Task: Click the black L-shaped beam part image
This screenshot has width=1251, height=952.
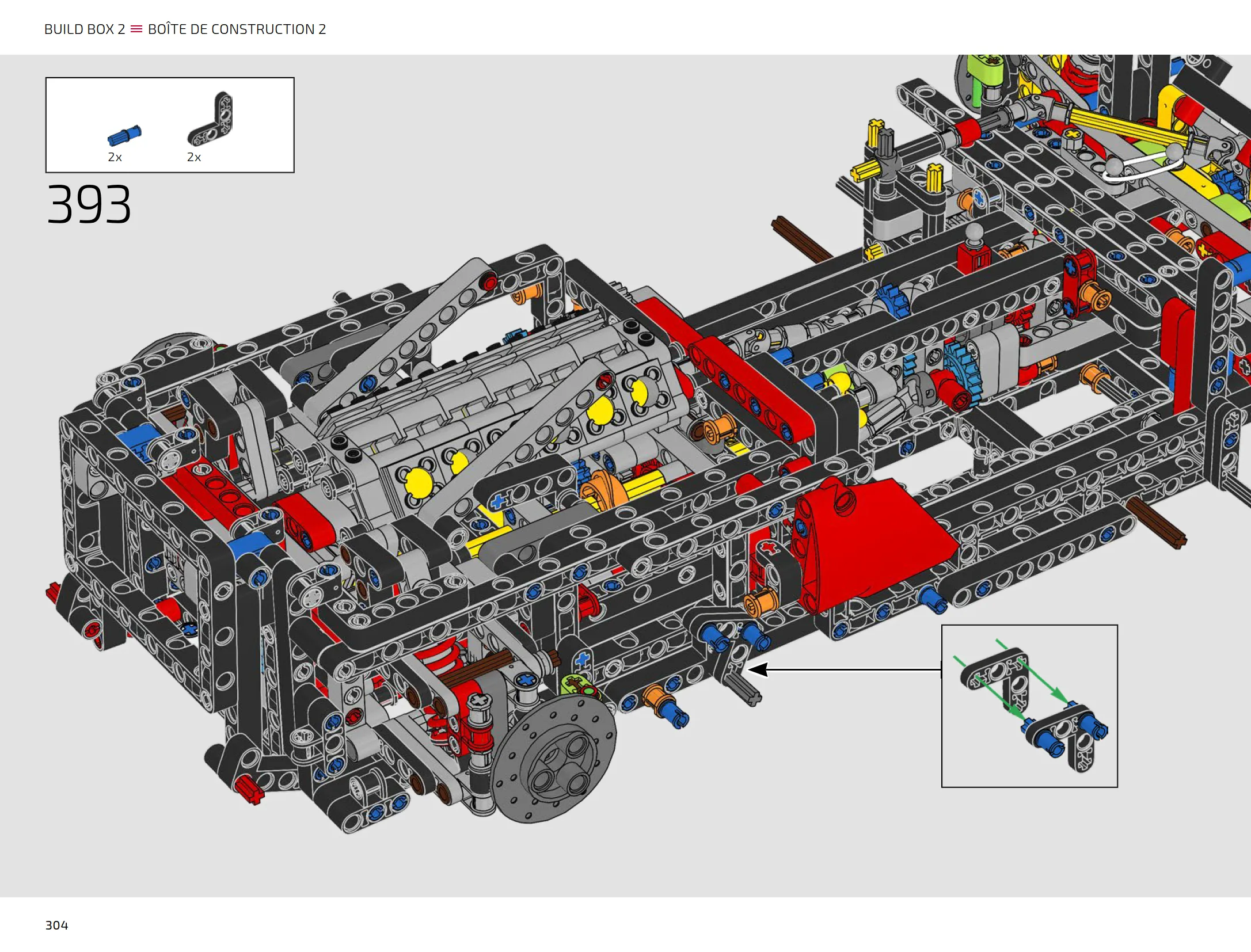Action: coord(211,119)
